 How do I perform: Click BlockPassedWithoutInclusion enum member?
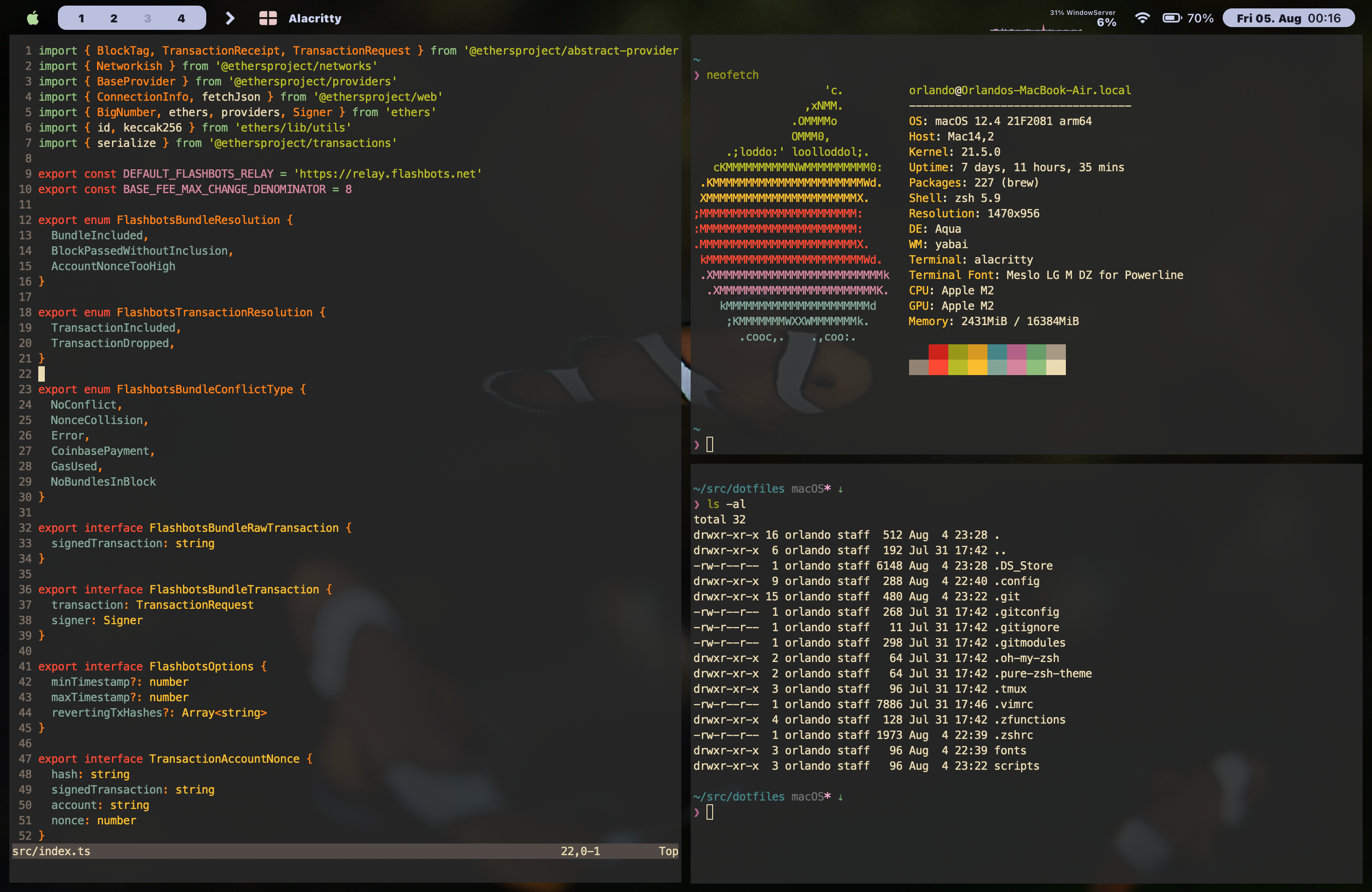pyautogui.click(x=140, y=251)
